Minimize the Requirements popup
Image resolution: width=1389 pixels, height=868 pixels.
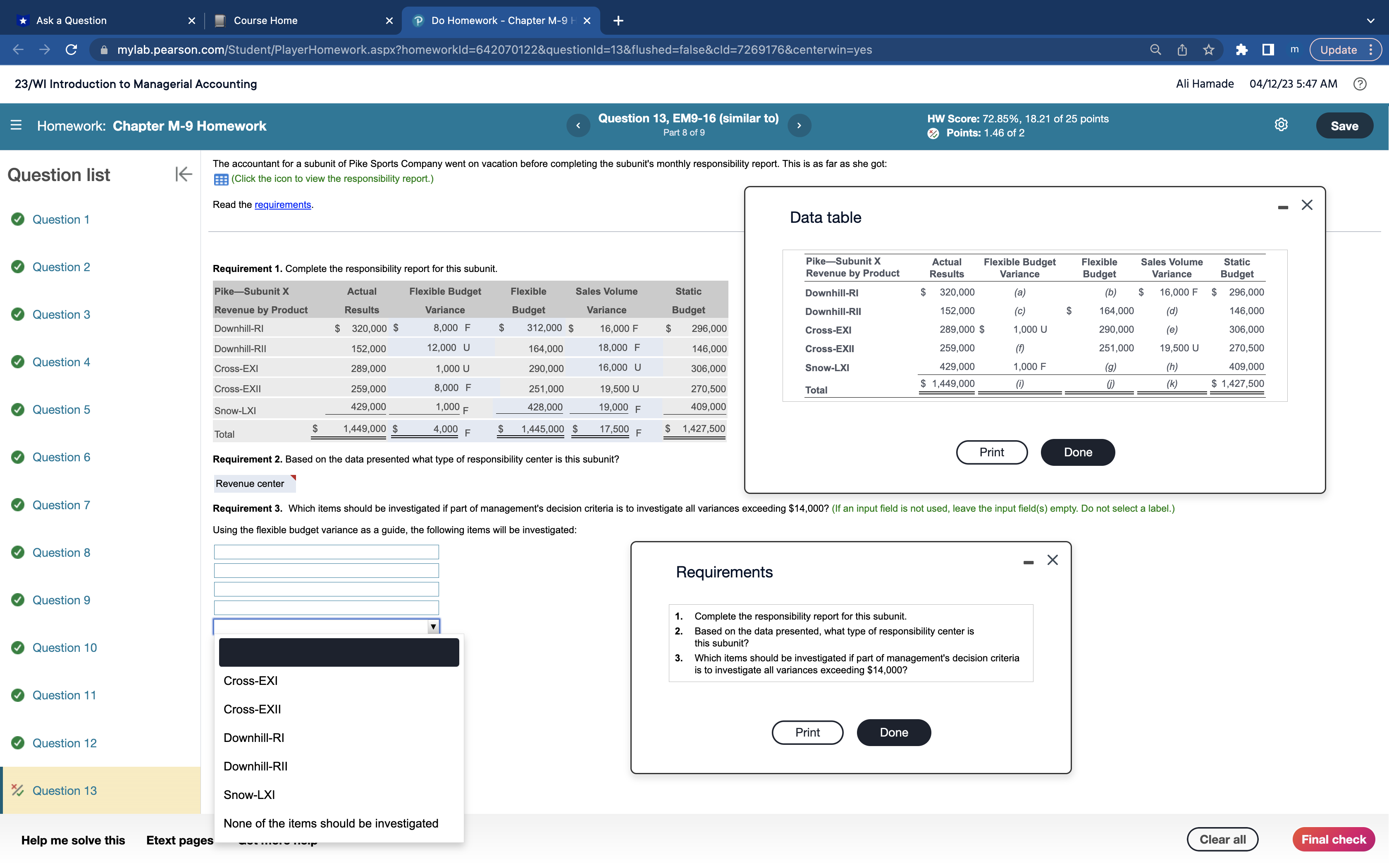[x=1028, y=562]
